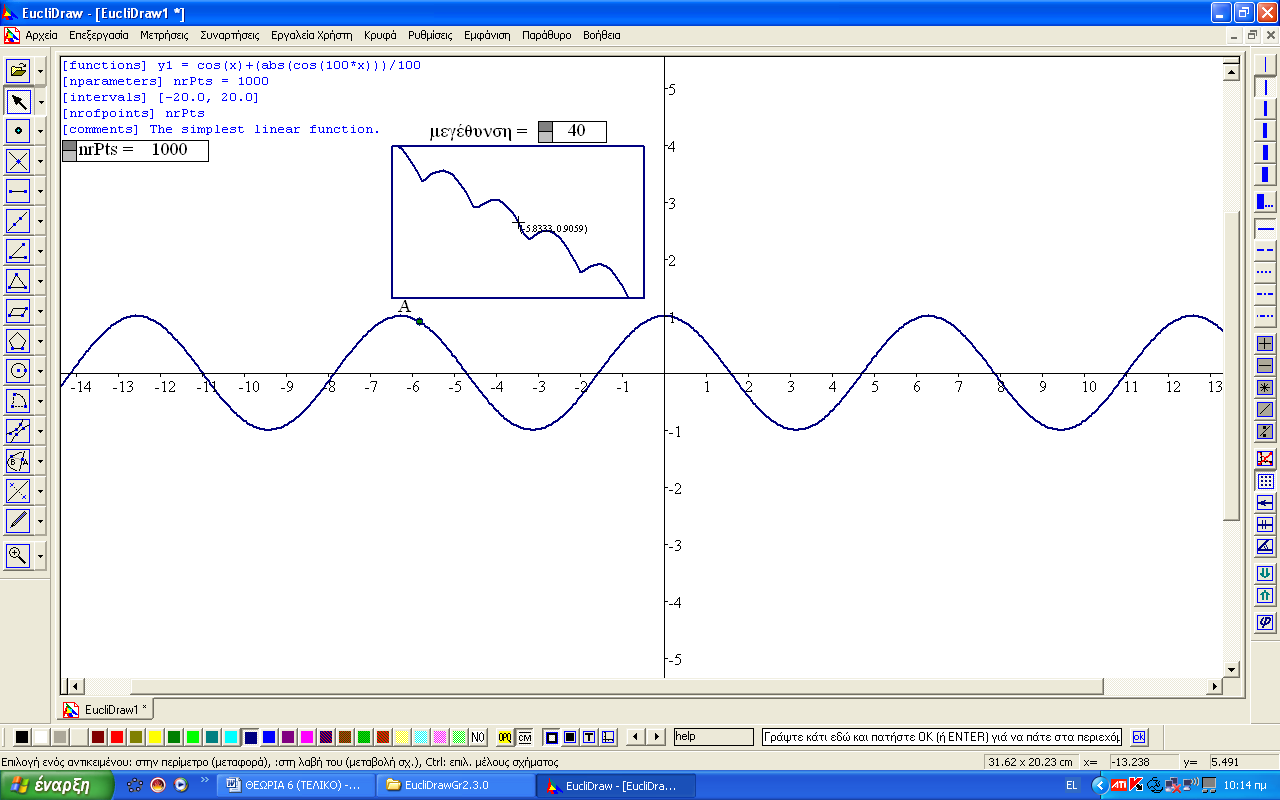The image size is (1280, 800).
Task: Select the reflection across line tool
Action: [18, 491]
